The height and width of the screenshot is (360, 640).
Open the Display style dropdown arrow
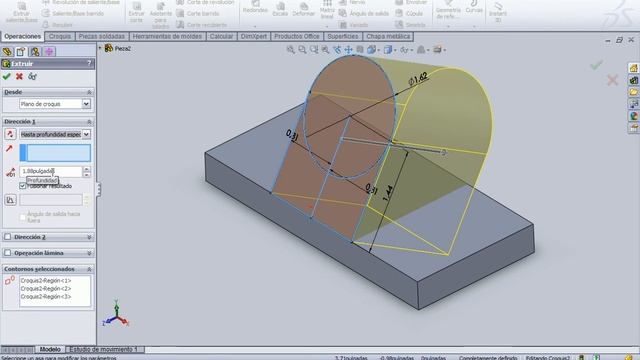(394, 50)
